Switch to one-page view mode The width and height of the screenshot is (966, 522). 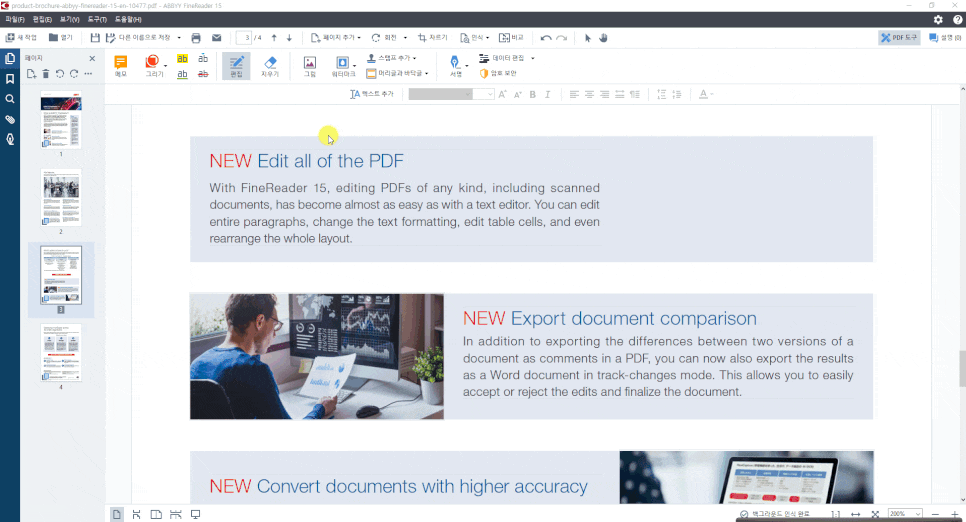click(x=116, y=515)
